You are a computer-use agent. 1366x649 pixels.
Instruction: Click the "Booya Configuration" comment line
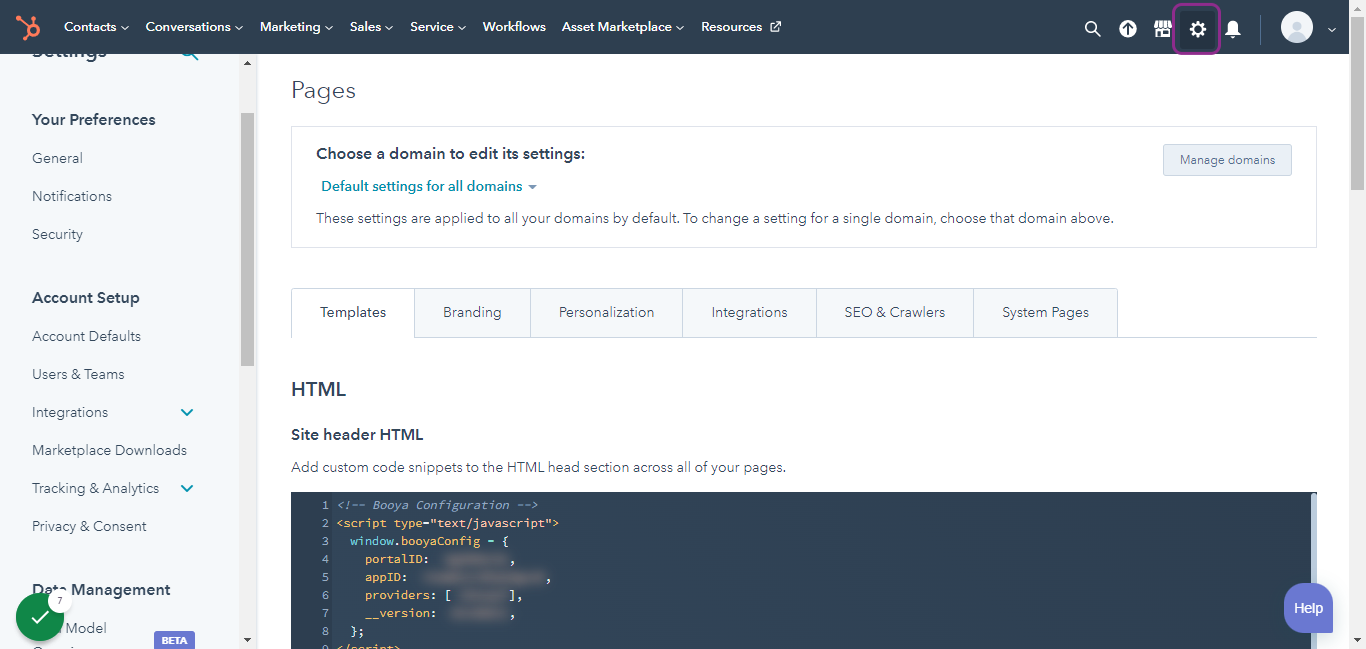[x=438, y=505]
